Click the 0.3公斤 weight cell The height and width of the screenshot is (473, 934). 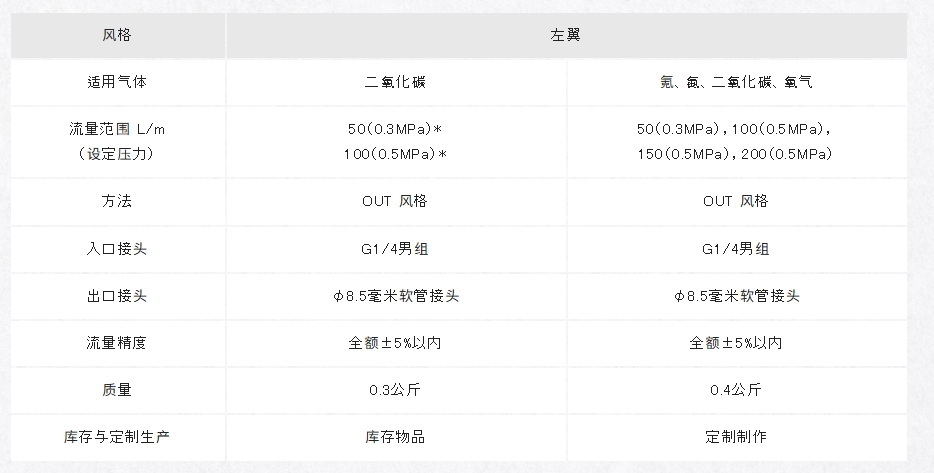396,390
